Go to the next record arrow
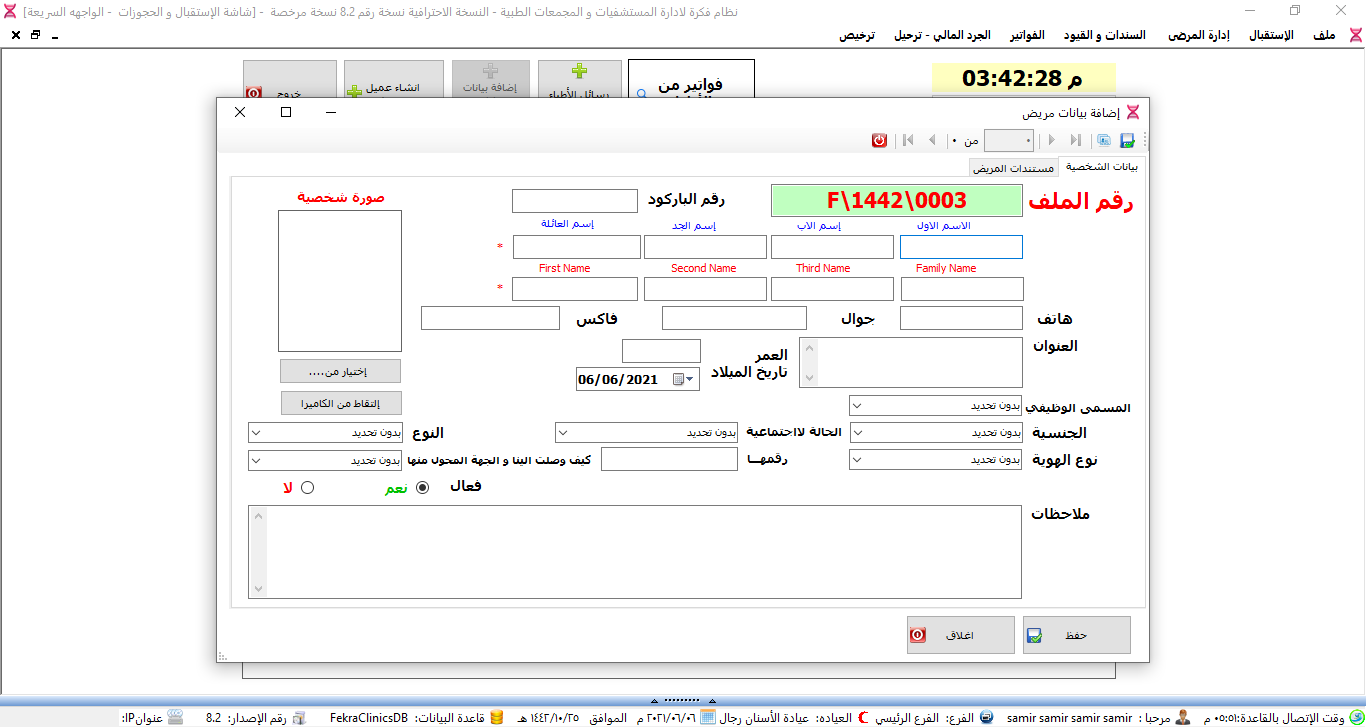Image resolution: width=1366 pixels, height=728 pixels. 1052,141
